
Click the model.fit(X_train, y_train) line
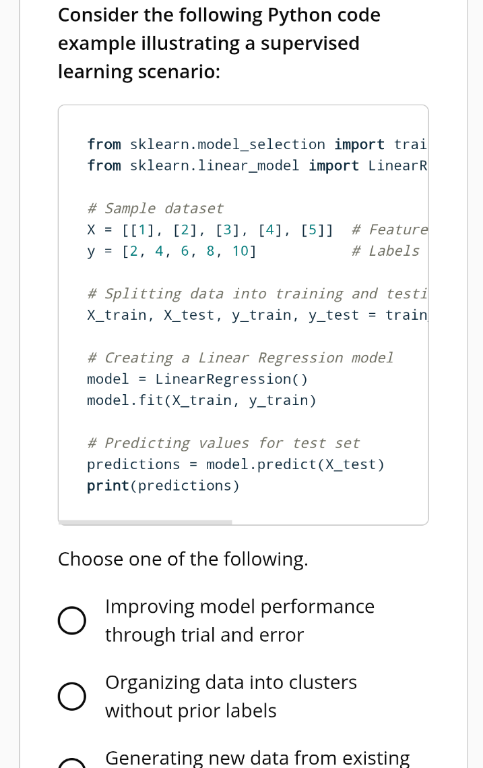pos(201,400)
